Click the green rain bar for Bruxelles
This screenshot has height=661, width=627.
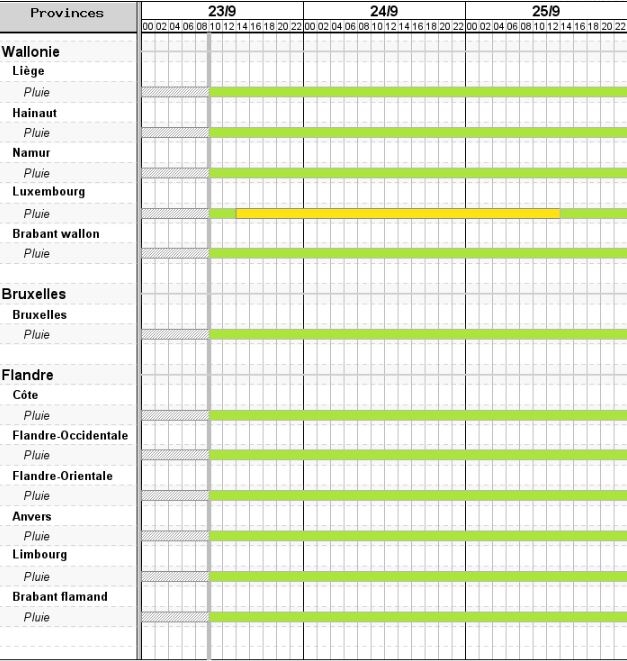(x=417, y=334)
